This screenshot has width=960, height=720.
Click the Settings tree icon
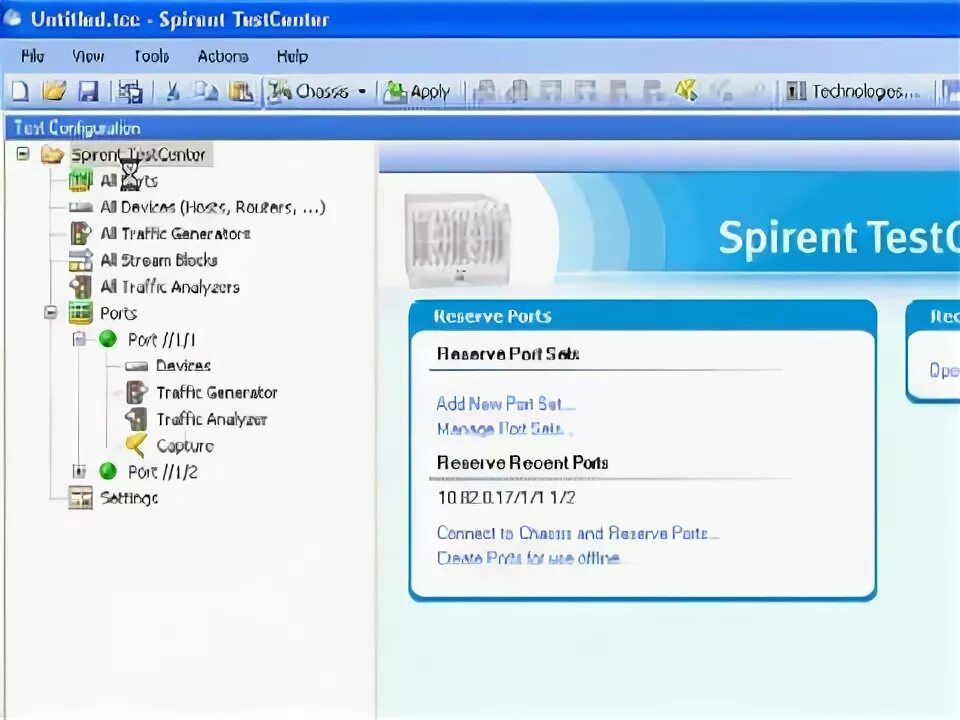pyautogui.click(x=80, y=498)
